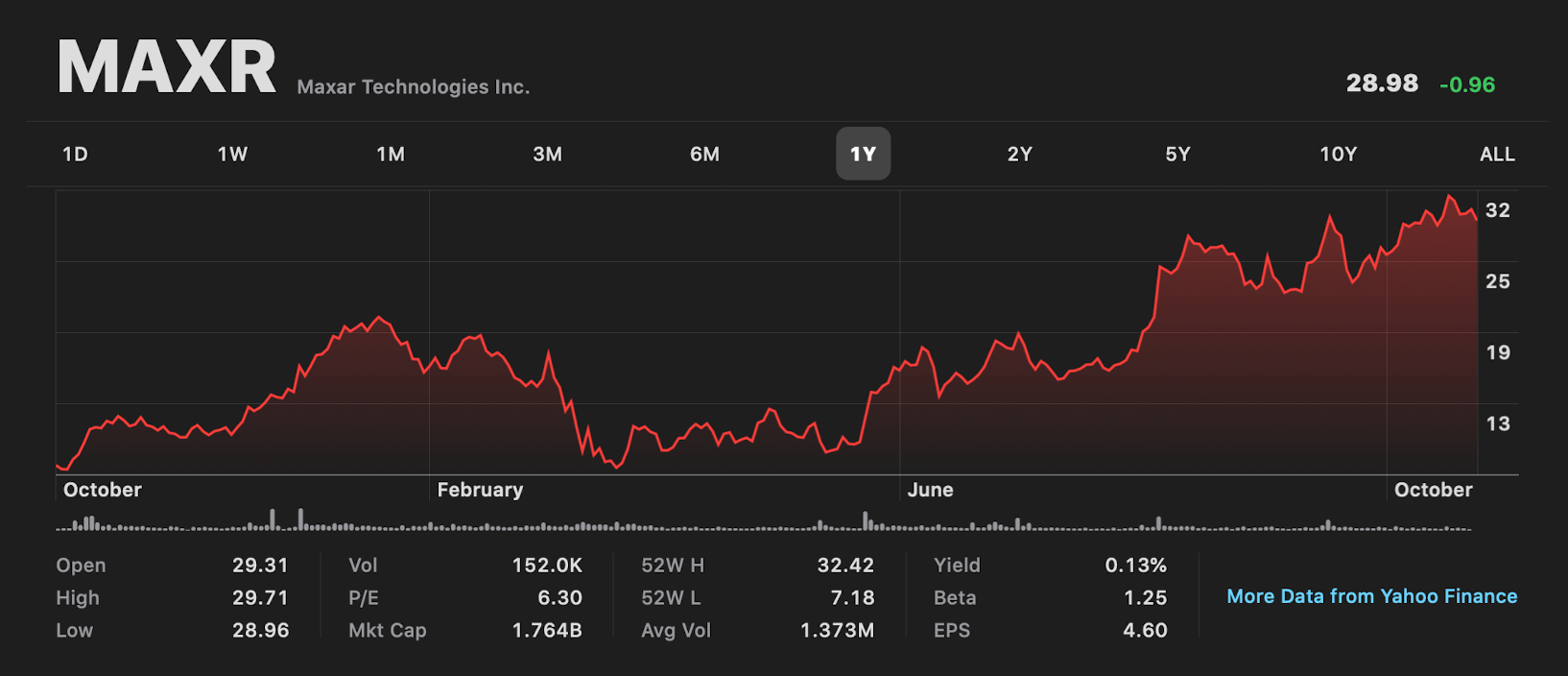Click the Open value 29.31

[260, 566]
